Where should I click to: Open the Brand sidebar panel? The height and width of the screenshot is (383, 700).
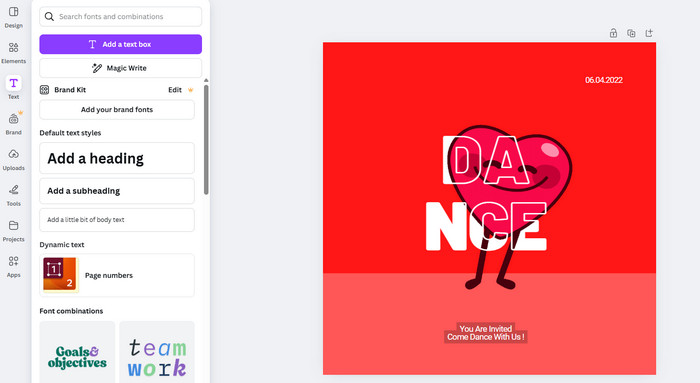[x=13, y=124]
